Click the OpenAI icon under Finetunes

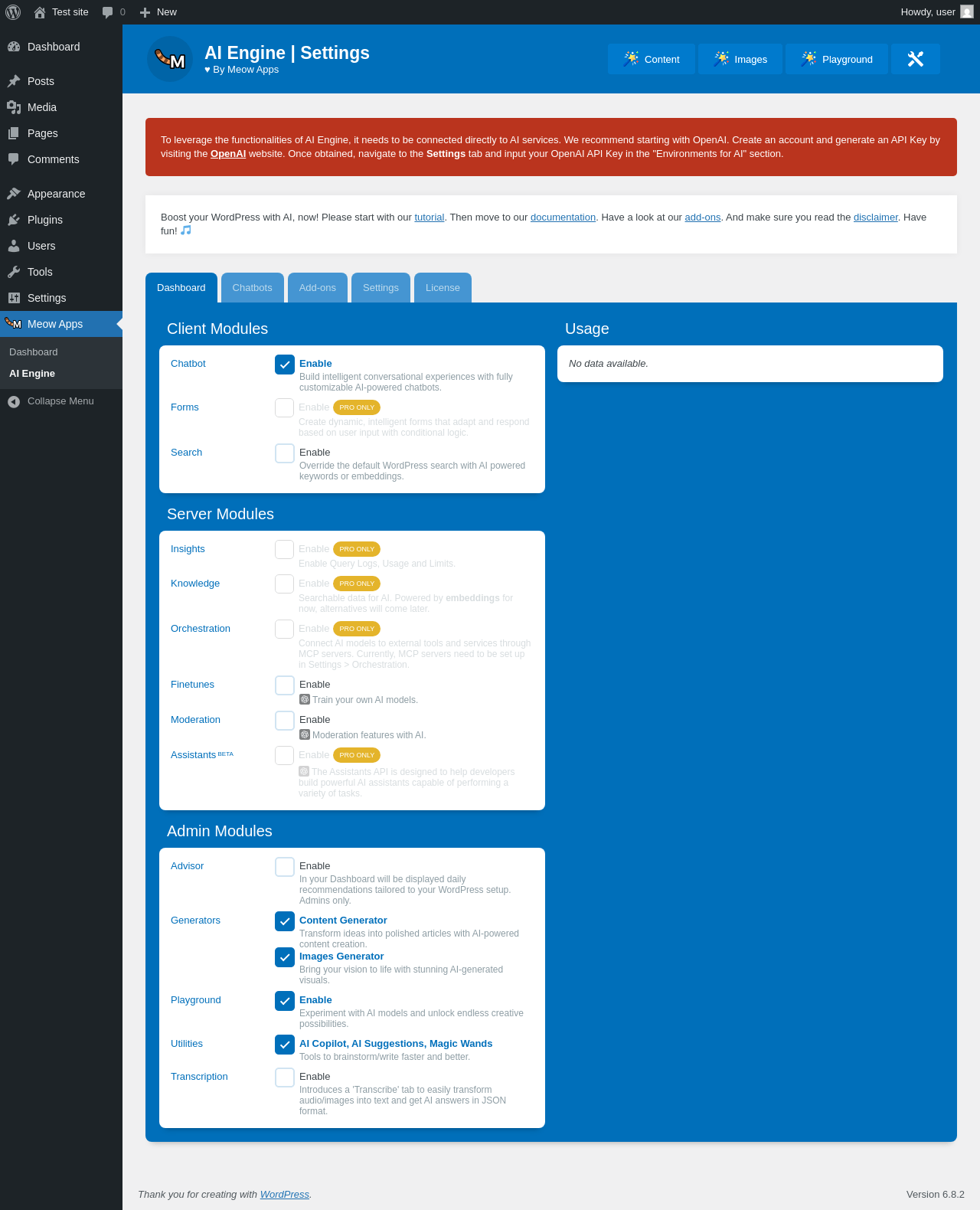click(x=305, y=699)
